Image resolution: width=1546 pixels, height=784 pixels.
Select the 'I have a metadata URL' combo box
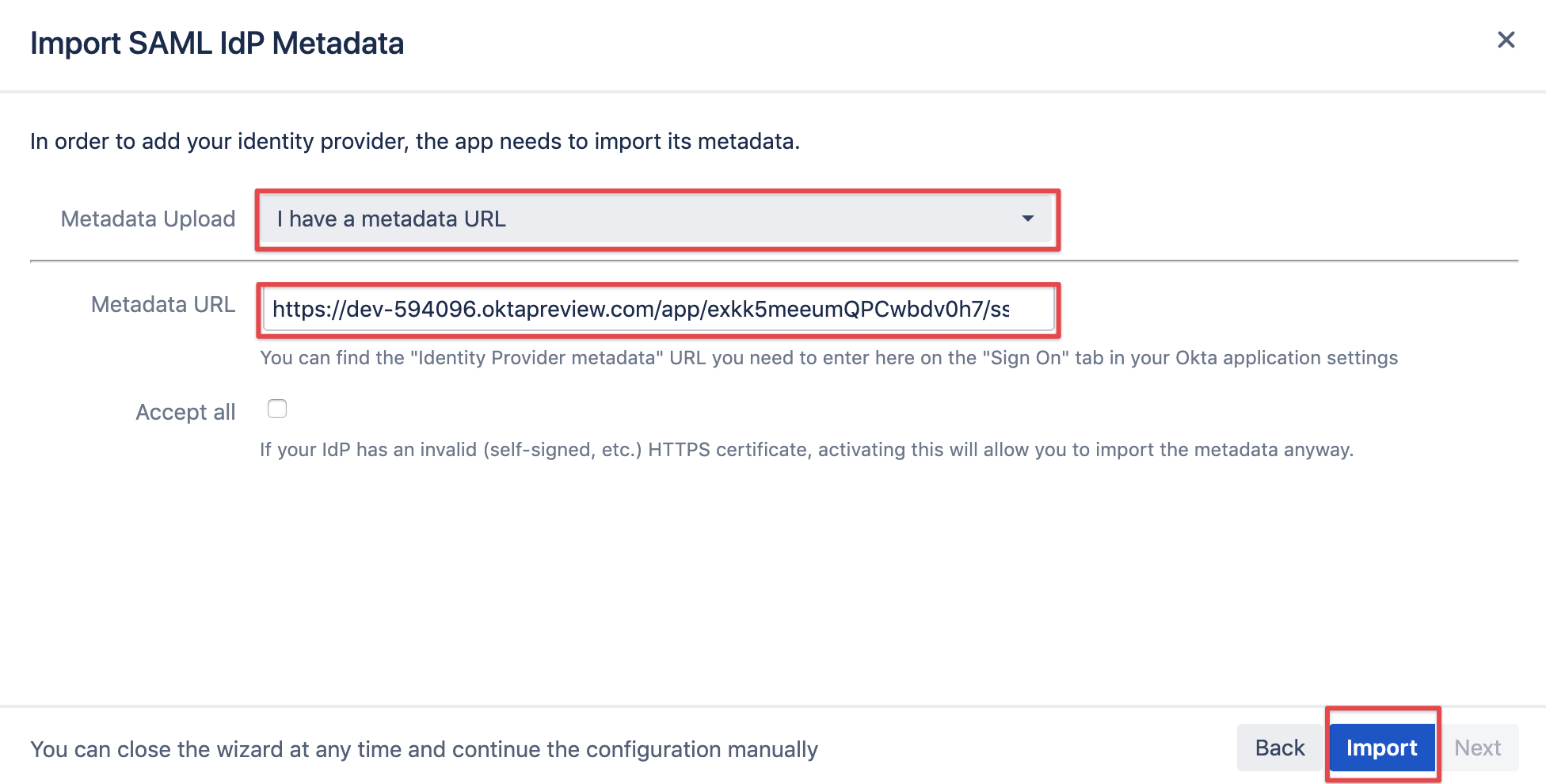pyautogui.click(x=657, y=219)
